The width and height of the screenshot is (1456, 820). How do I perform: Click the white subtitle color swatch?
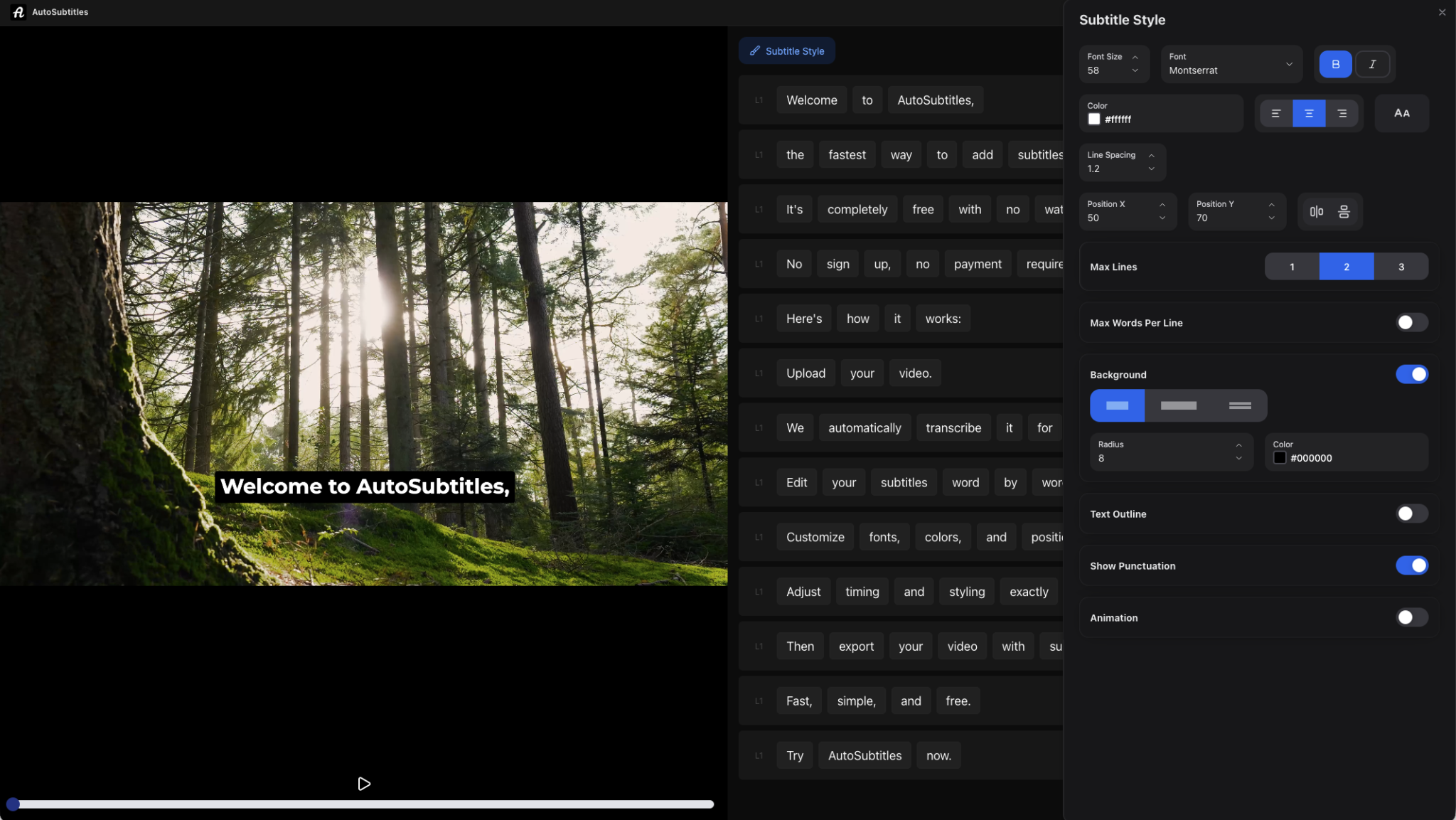pyautogui.click(x=1093, y=119)
